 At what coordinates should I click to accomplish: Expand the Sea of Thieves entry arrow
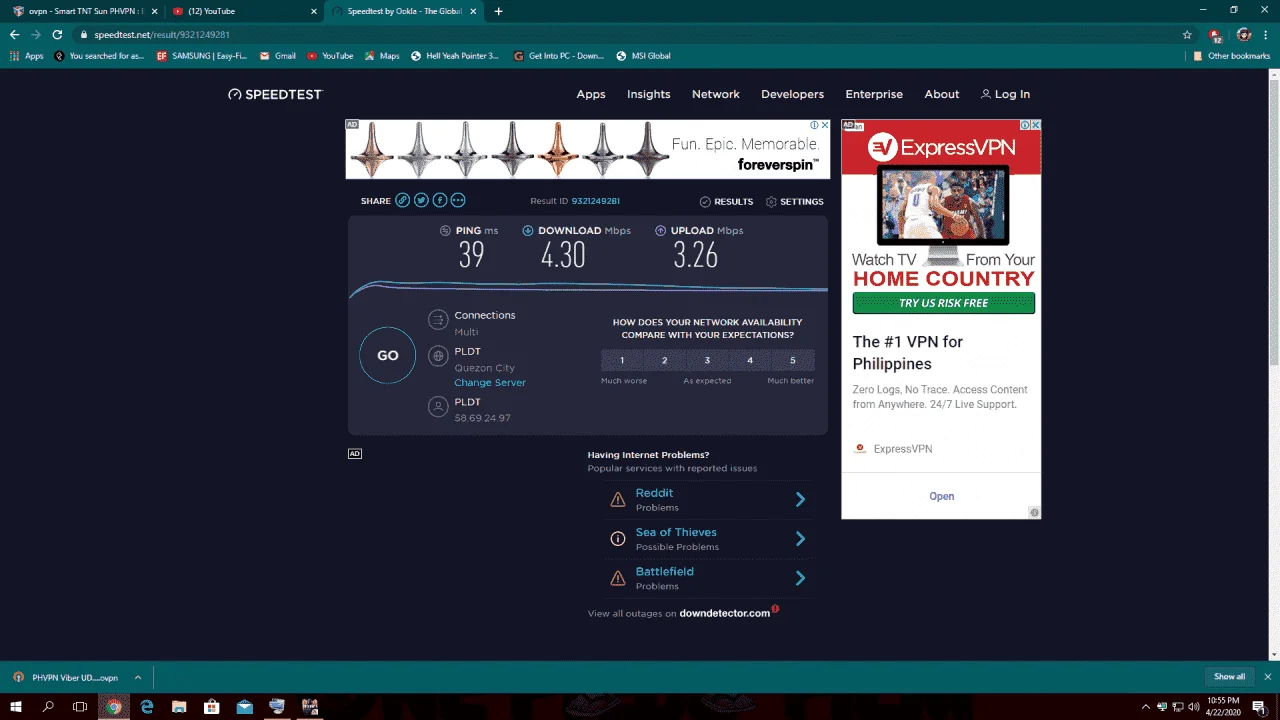[800, 539]
